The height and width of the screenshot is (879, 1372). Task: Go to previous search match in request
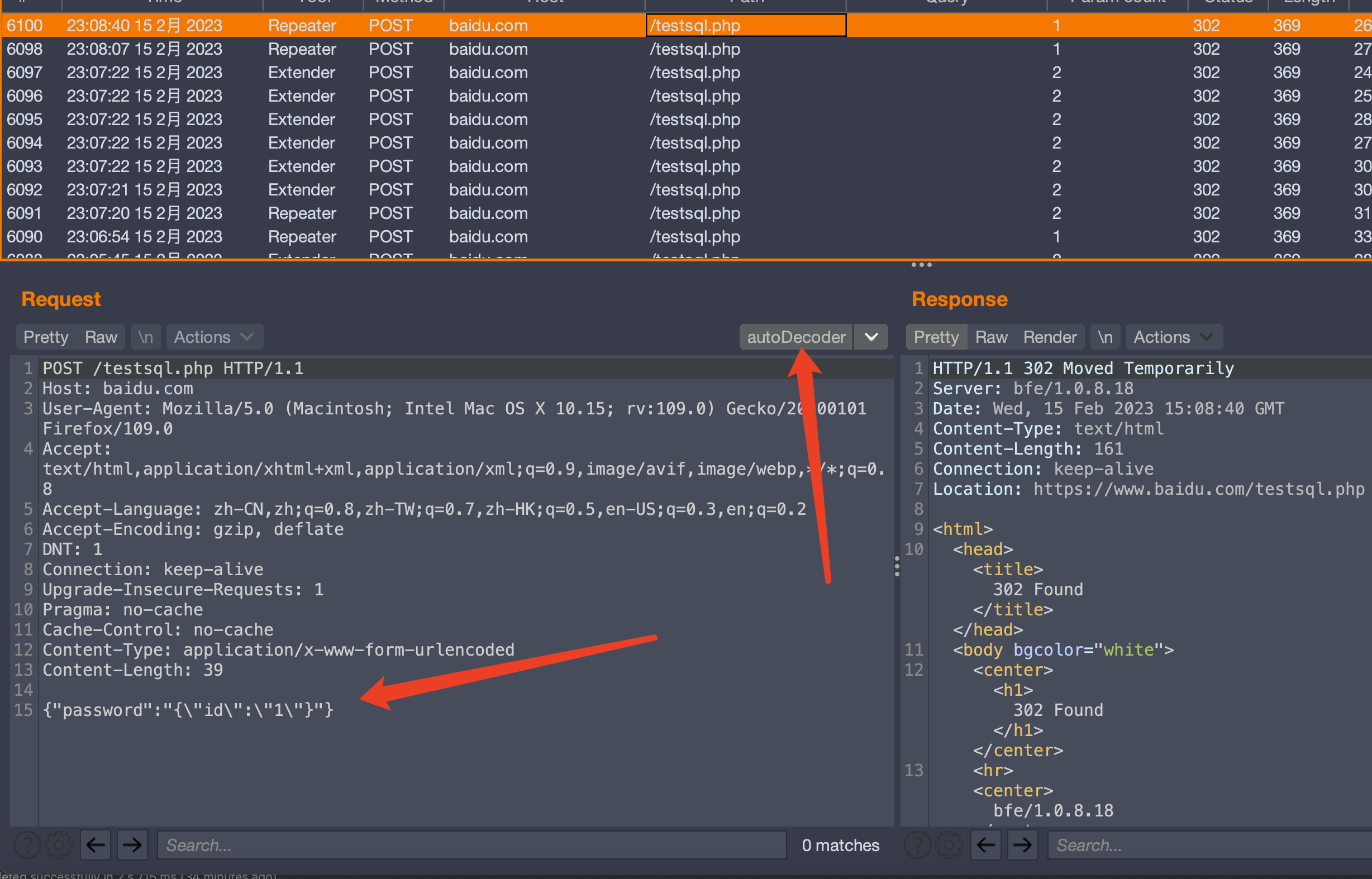click(x=96, y=845)
